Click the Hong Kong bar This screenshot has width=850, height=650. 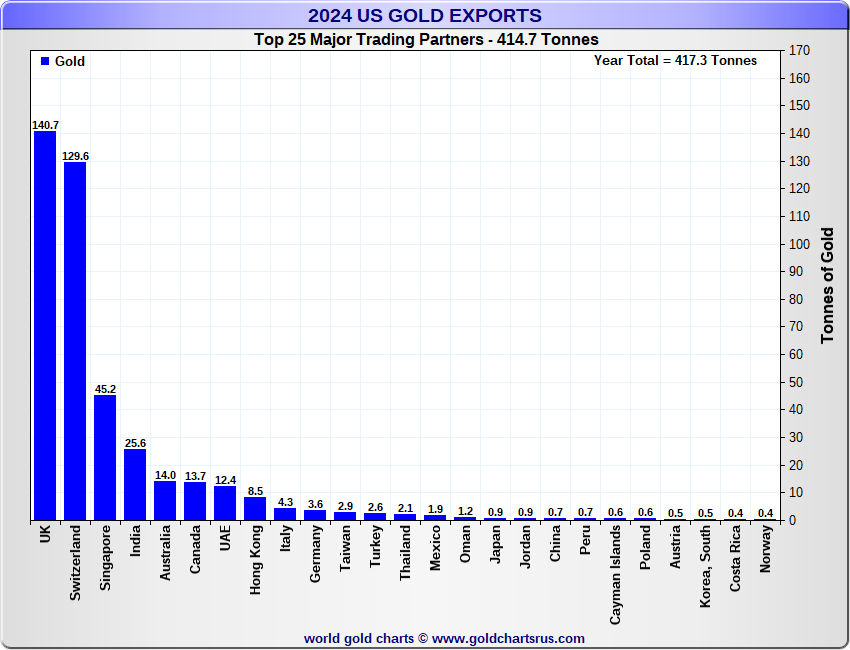coord(255,509)
